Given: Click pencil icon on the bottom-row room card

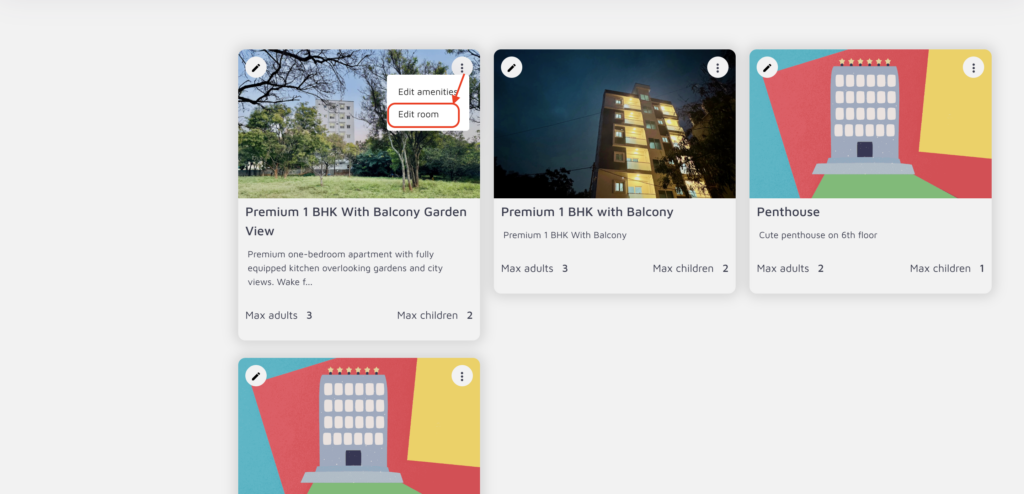Looking at the screenshot, I should point(256,376).
